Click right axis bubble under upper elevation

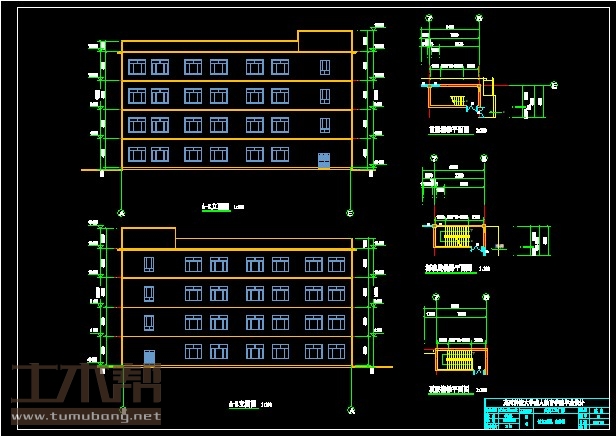(349, 212)
